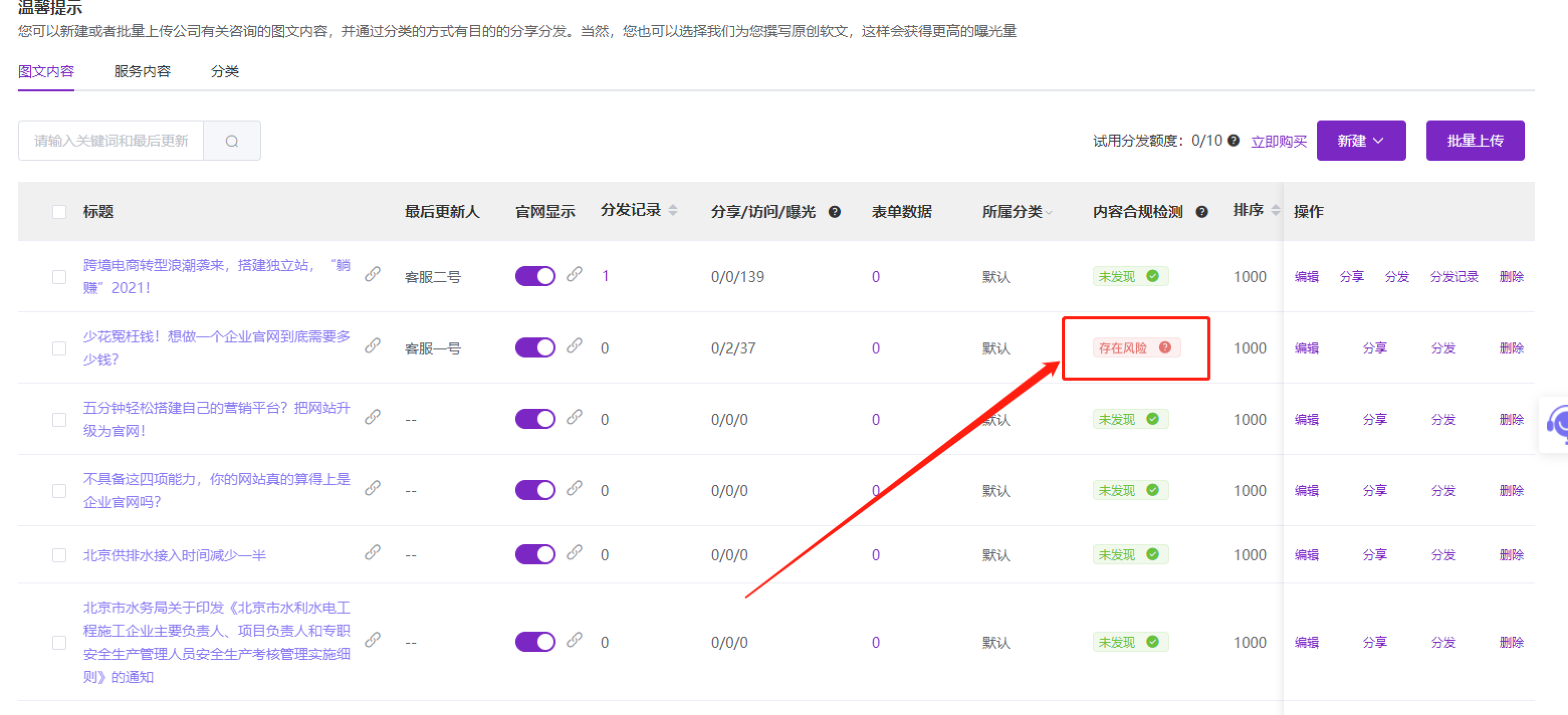This screenshot has width=1568, height=715.
Task: Open help icon beside 分享/访问/曝光 header
Action: [835, 211]
